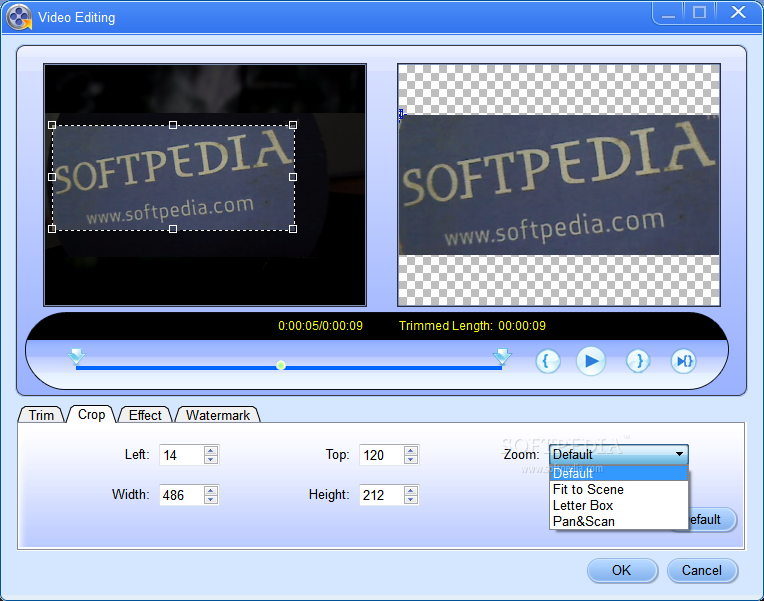This screenshot has width=764, height=601.
Task: Confirm with the OK button
Action: (x=622, y=570)
